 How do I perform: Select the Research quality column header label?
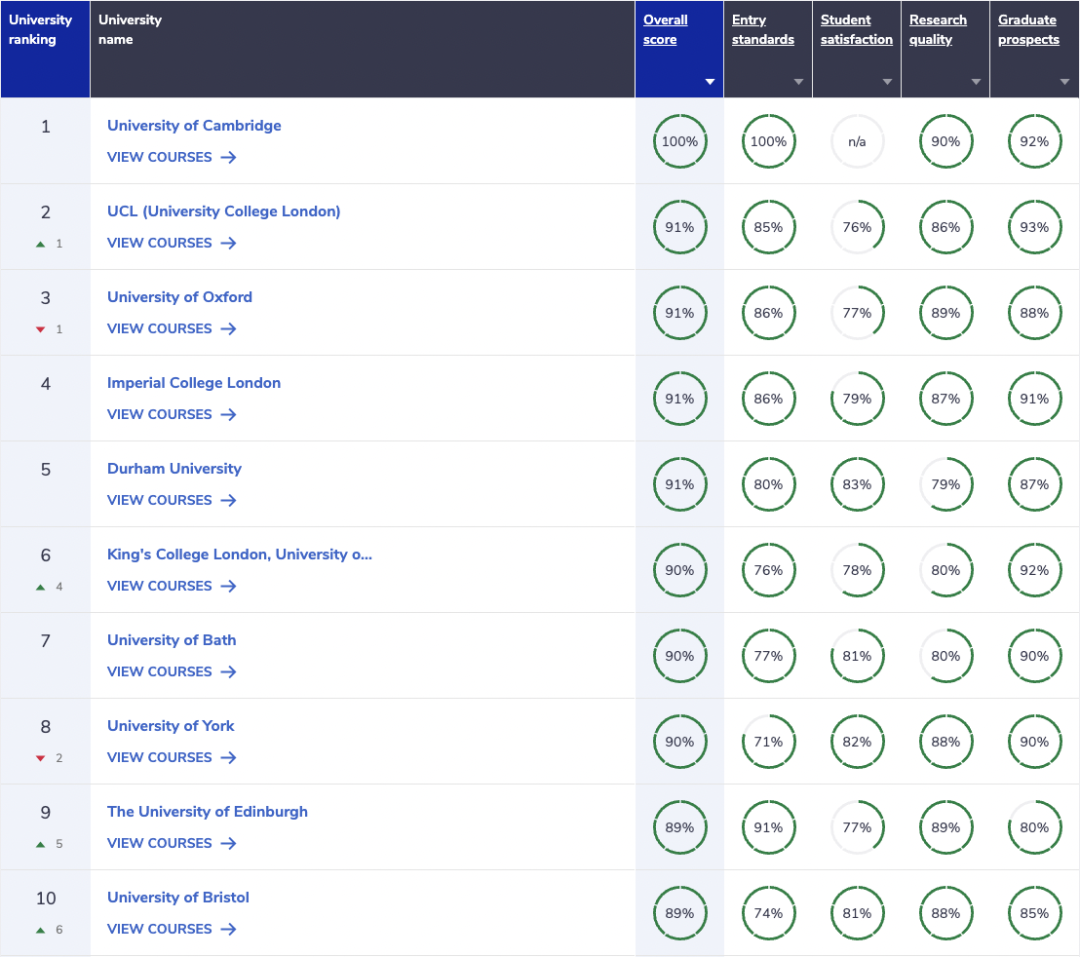tap(938, 30)
